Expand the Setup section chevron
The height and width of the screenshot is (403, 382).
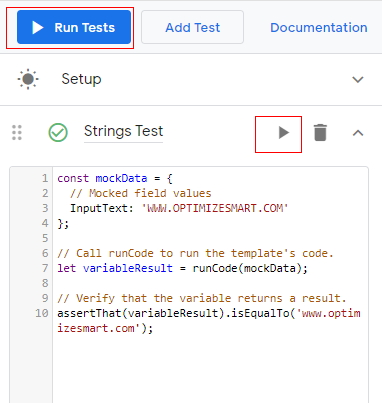click(x=358, y=80)
